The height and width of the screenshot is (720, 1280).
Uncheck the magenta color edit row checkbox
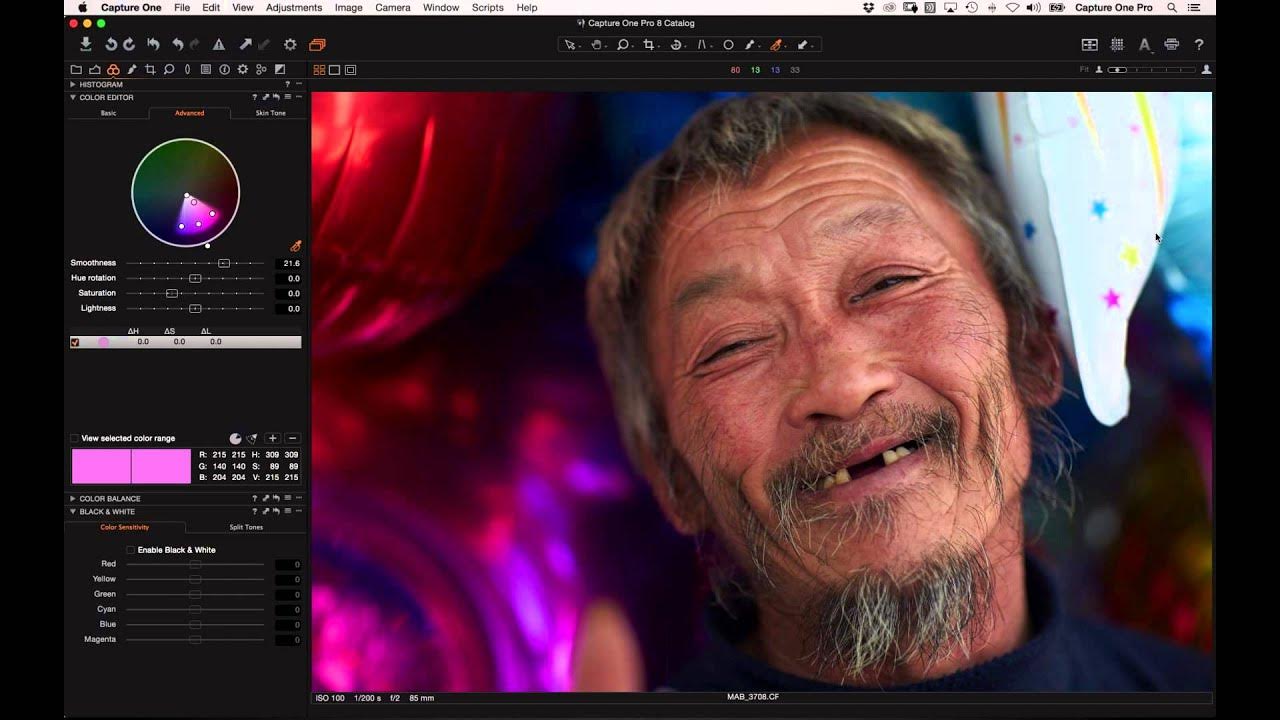(75, 342)
